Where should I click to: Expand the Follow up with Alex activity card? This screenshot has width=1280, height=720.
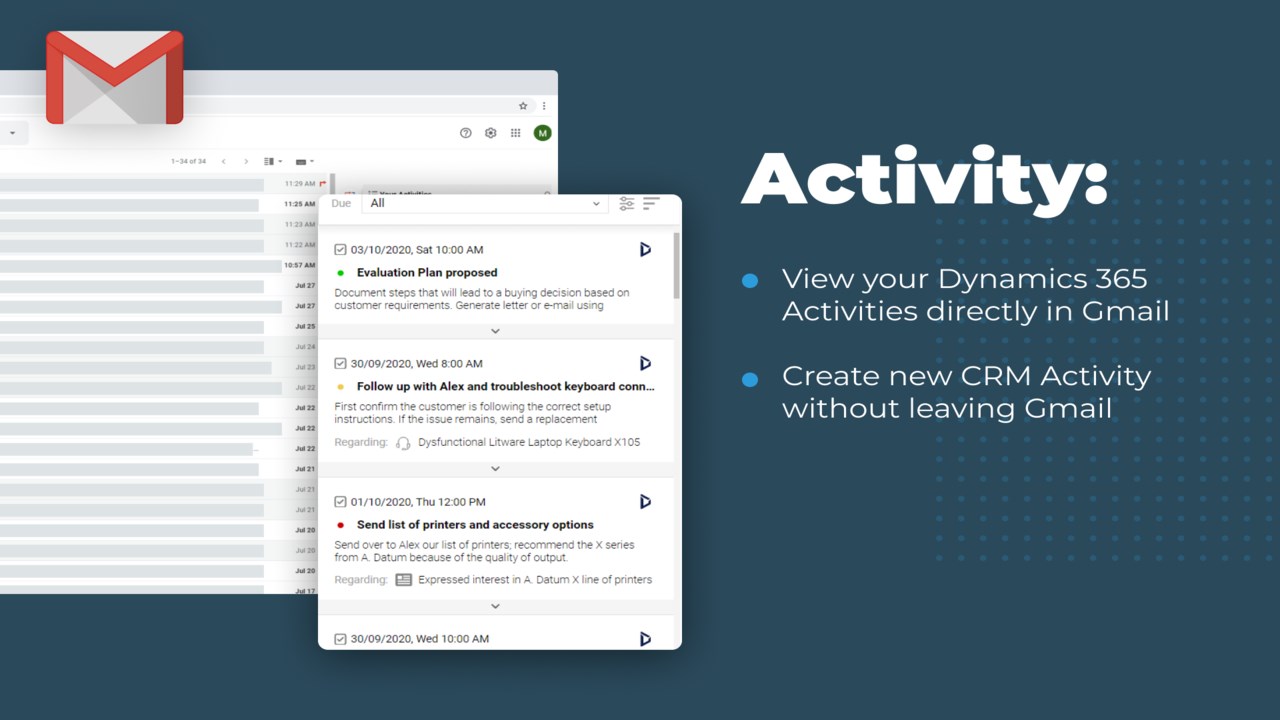(495, 469)
